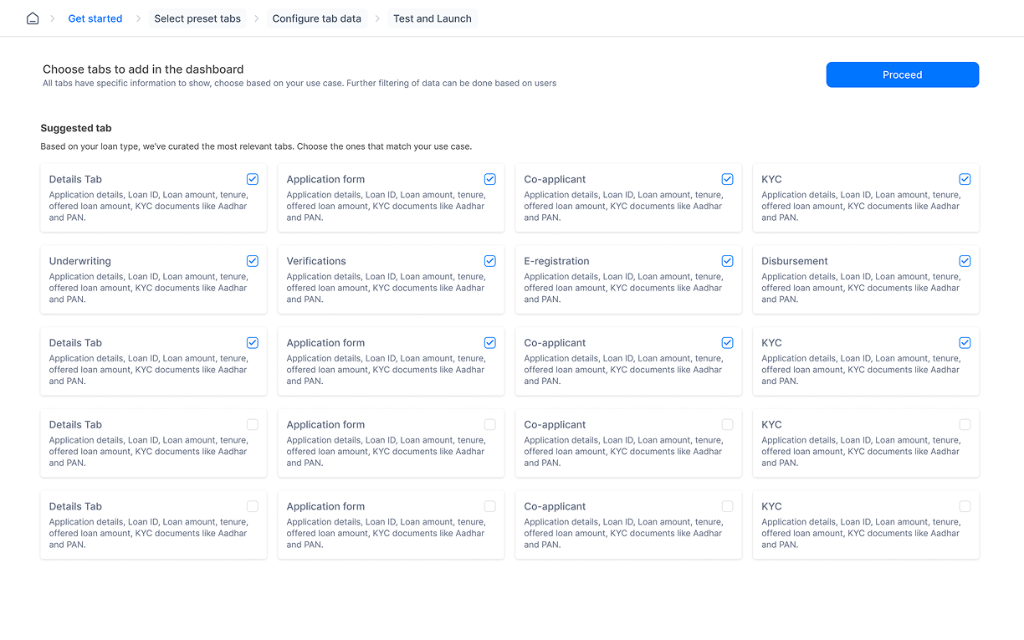Check the Application form box in bottom row
The width and height of the screenshot is (1024, 640).
pos(489,506)
